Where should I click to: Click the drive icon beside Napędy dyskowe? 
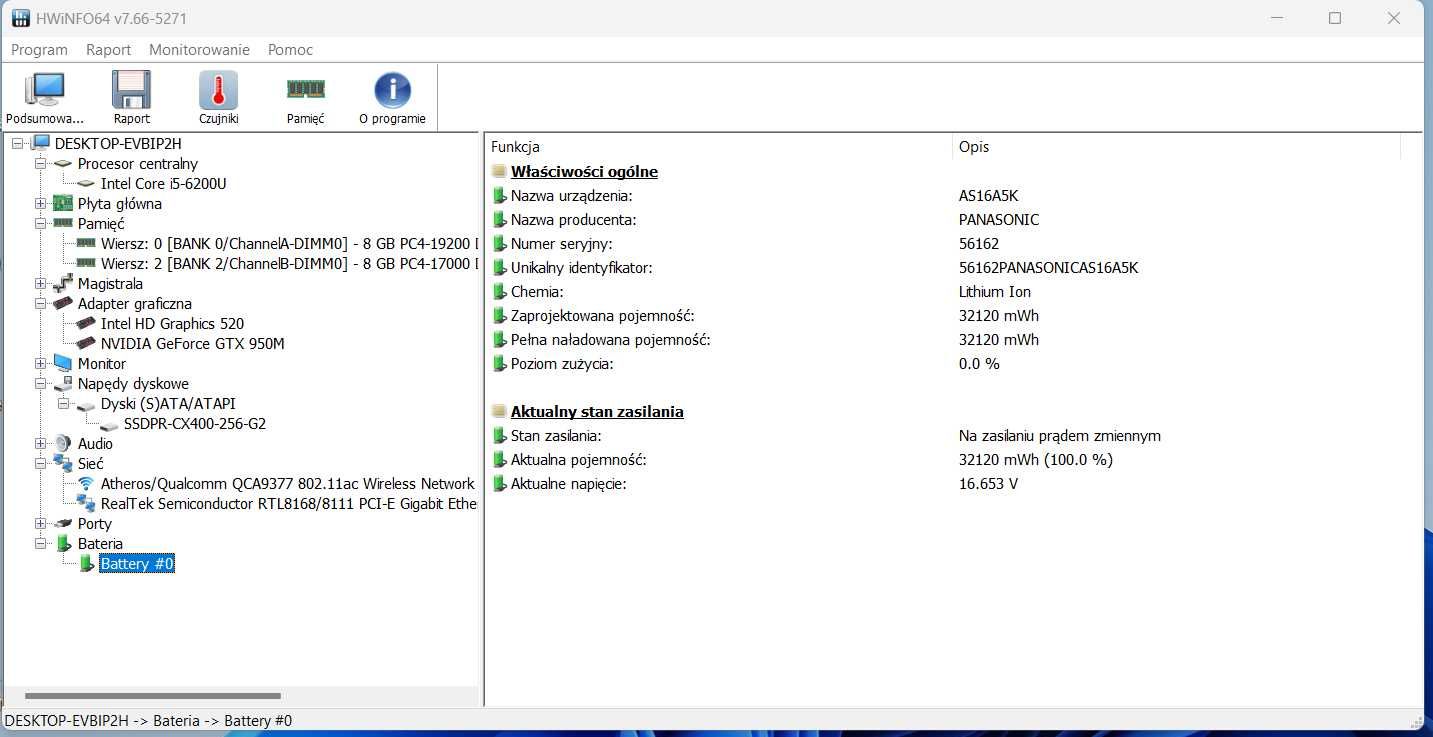(63, 384)
